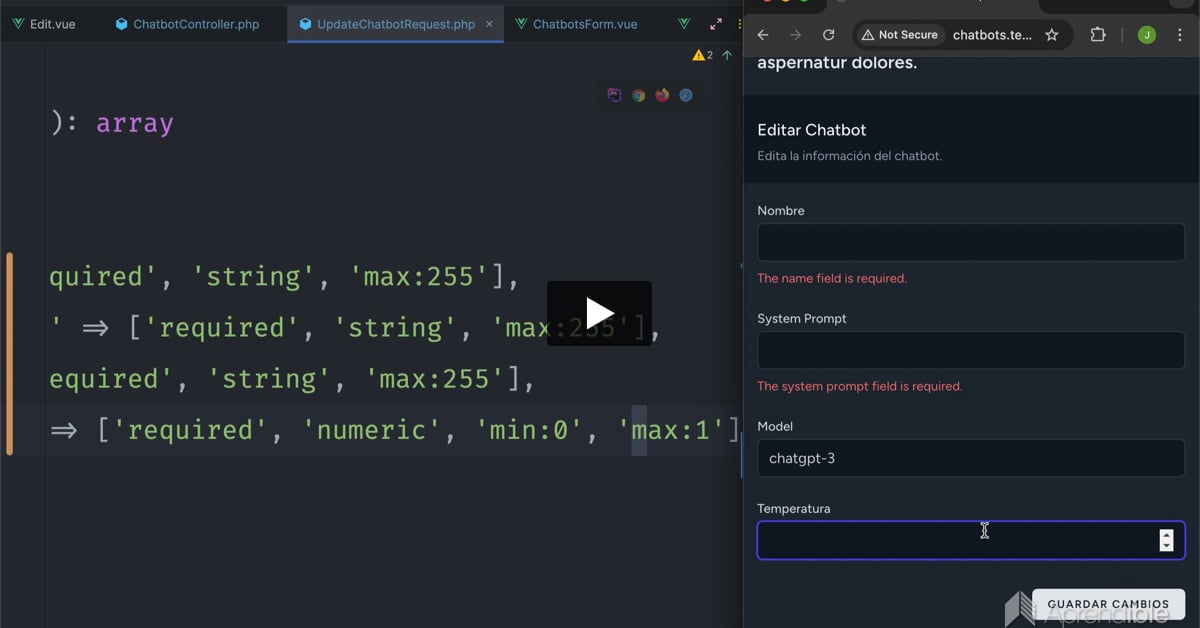Screen dimensions: 1200x628
Task: Click the browser reload button
Action: pos(828,35)
